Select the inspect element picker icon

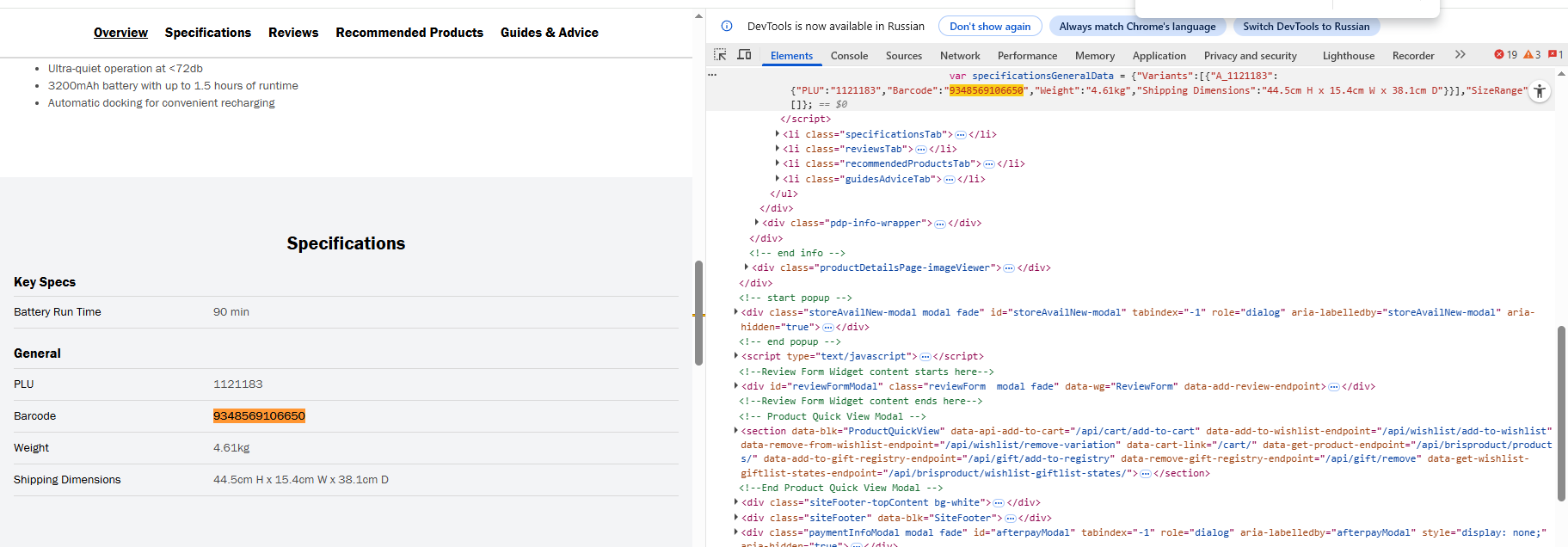click(720, 55)
